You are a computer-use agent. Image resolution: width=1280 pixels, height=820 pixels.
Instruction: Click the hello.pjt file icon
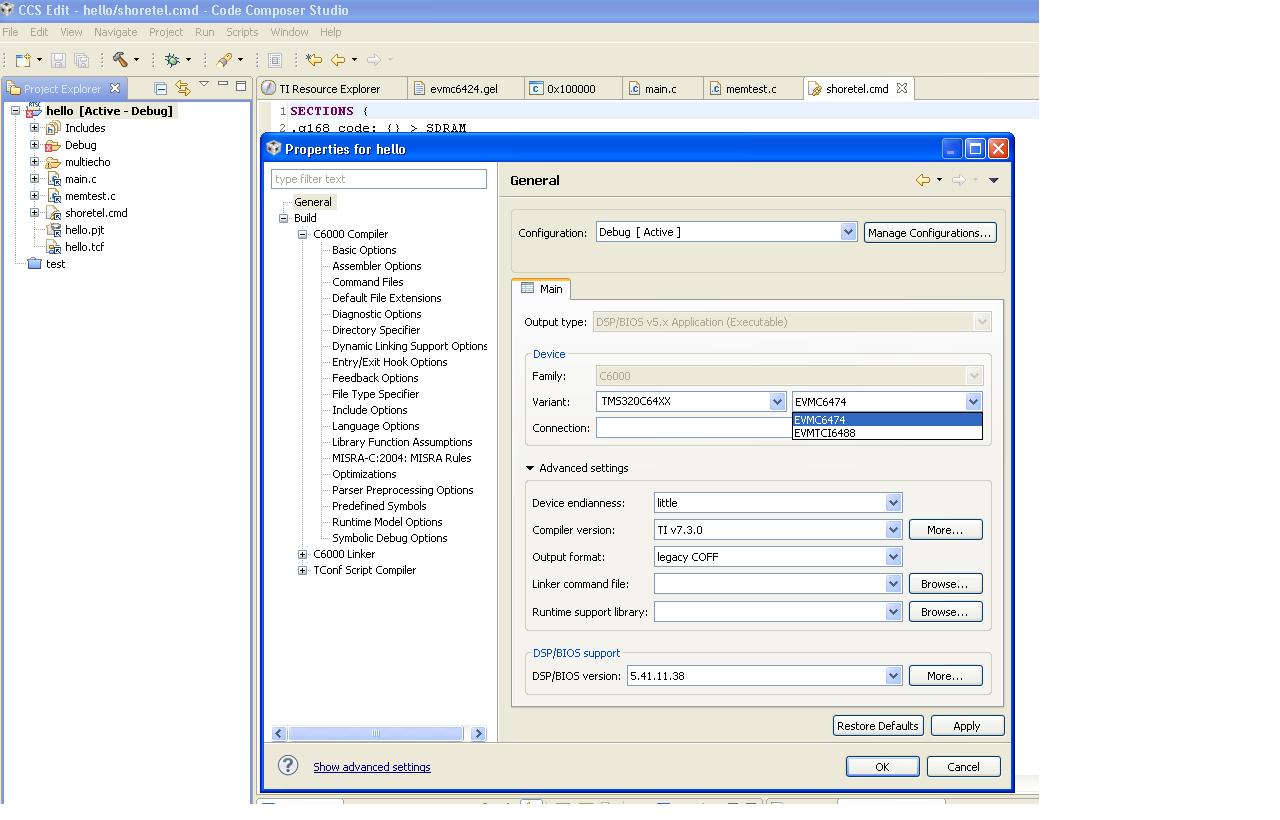pyautogui.click(x=54, y=230)
